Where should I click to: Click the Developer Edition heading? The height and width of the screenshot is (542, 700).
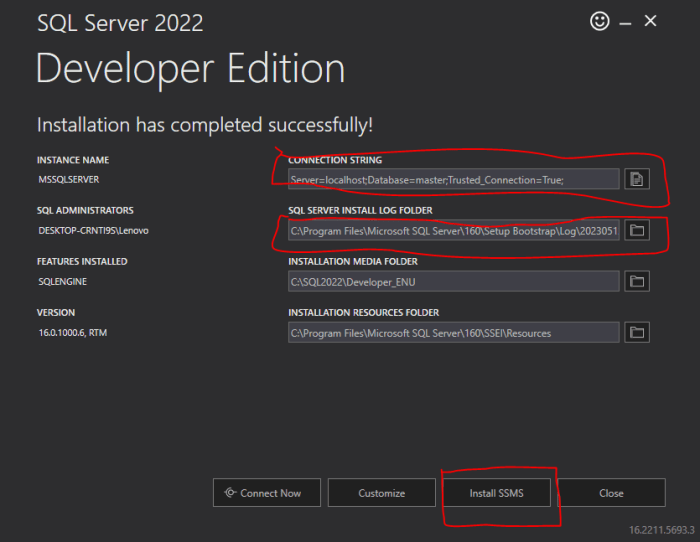(x=191, y=69)
